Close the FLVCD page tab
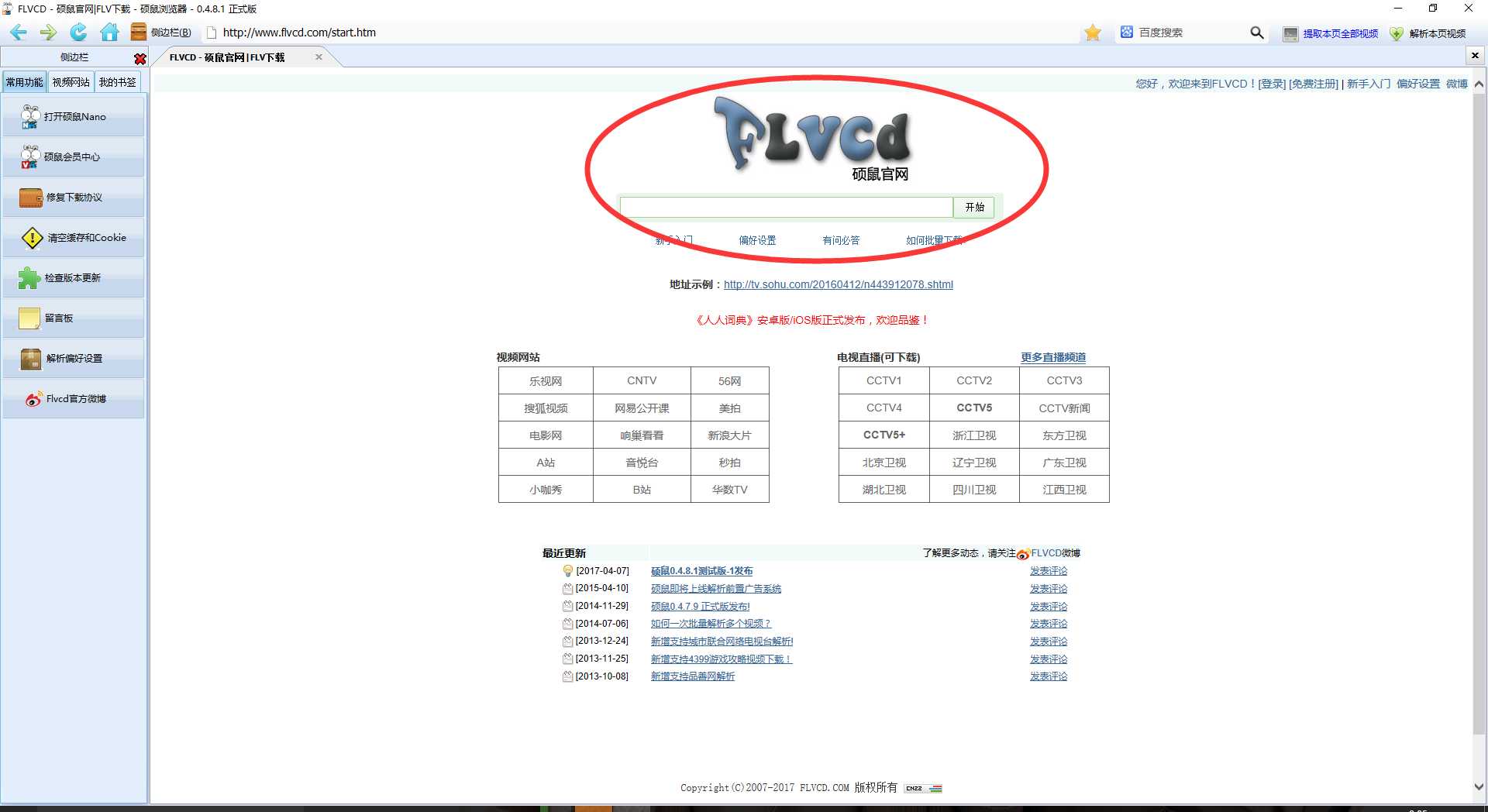This screenshot has width=1488, height=812. tap(319, 57)
